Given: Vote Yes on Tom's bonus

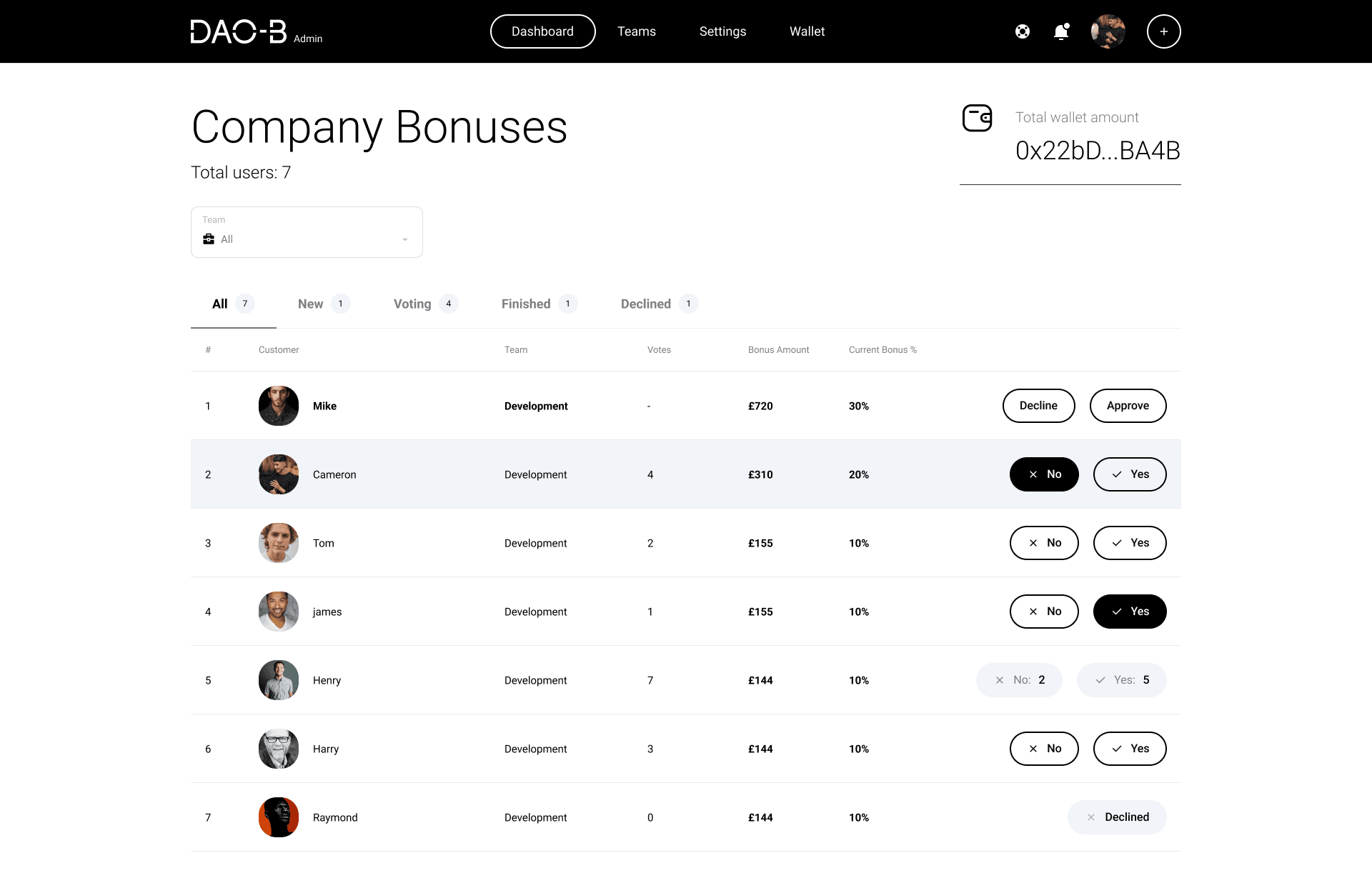Looking at the screenshot, I should 1130,543.
